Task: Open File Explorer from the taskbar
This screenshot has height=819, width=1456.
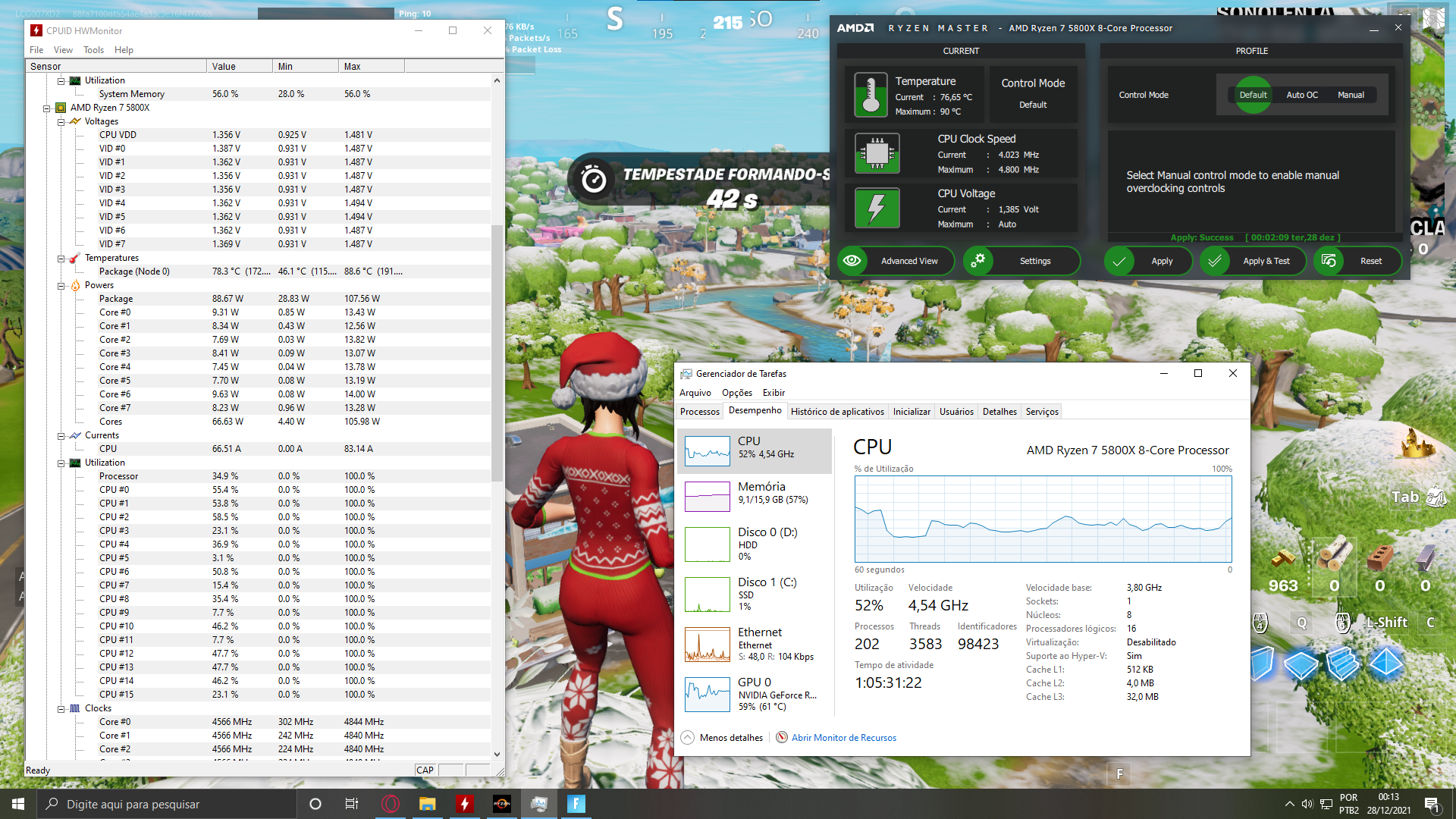Action: point(428,804)
